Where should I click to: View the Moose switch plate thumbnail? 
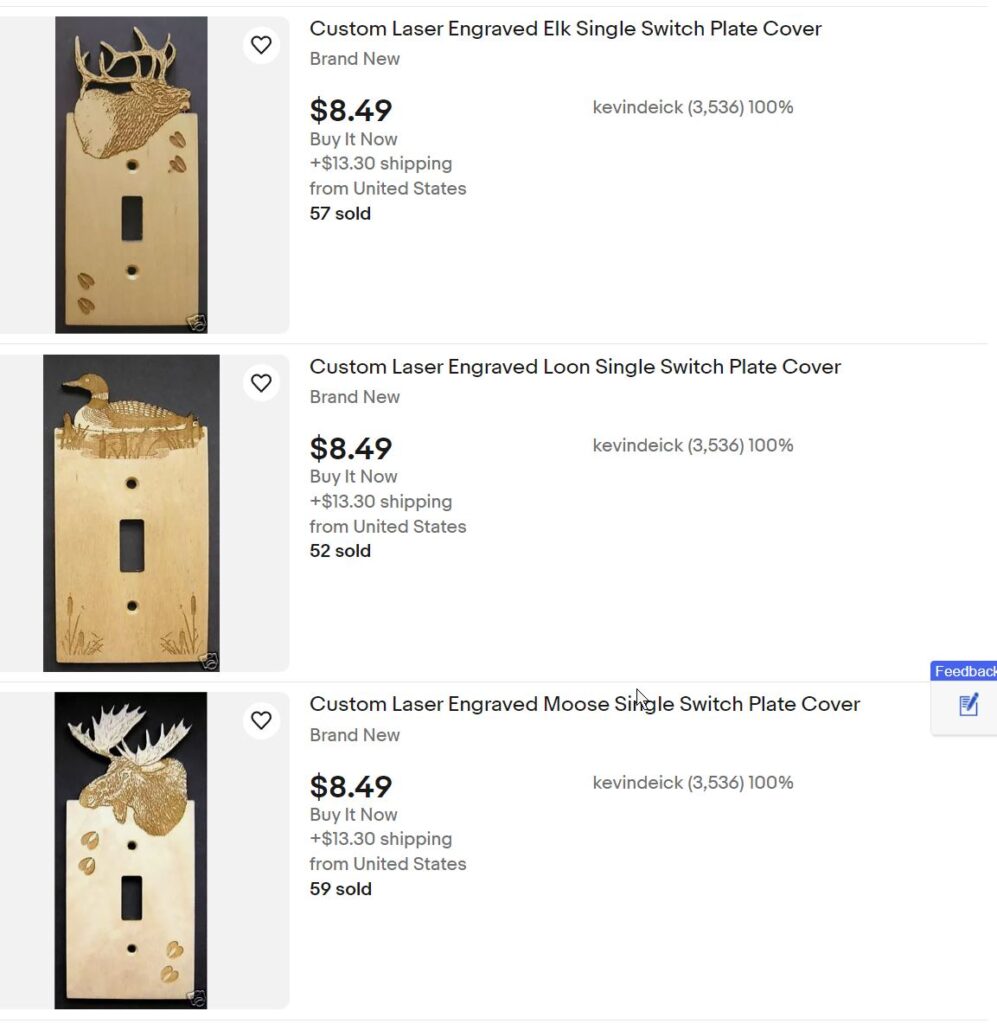click(x=131, y=850)
